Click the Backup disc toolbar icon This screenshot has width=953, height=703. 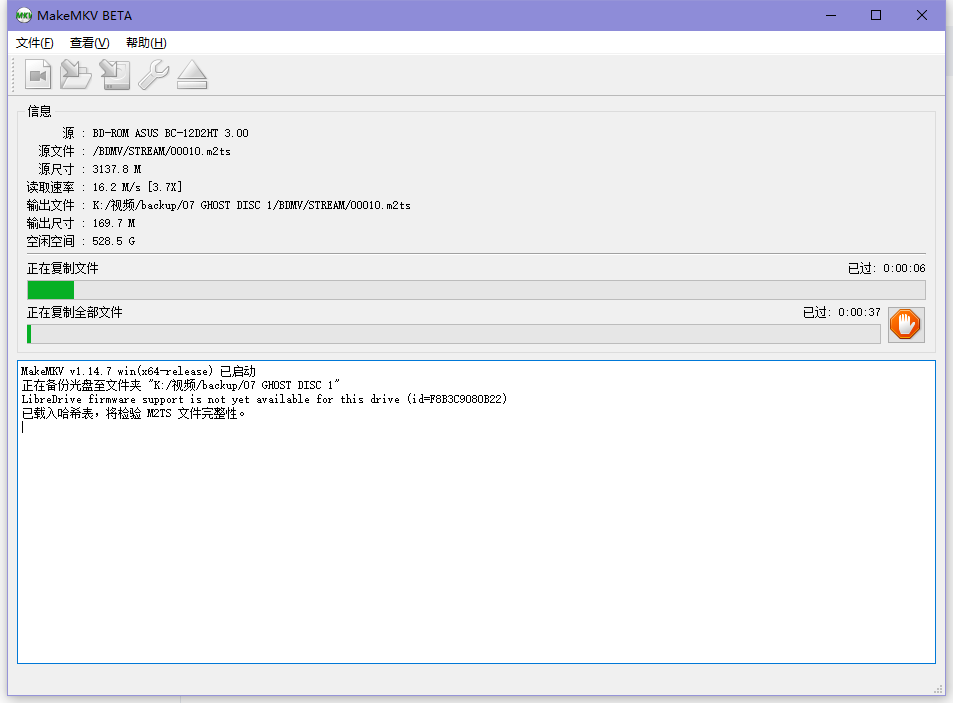pos(115,75)
